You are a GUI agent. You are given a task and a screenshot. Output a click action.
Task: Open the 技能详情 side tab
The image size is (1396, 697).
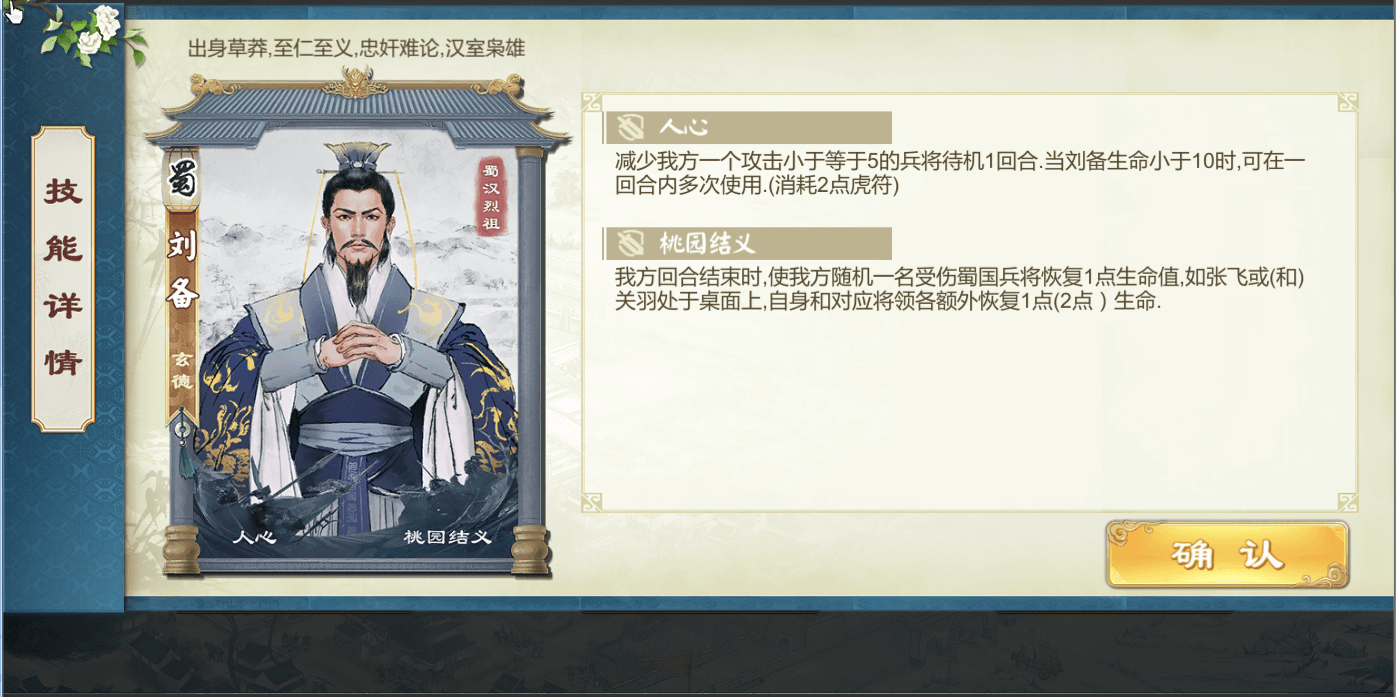tap(63, 278)
